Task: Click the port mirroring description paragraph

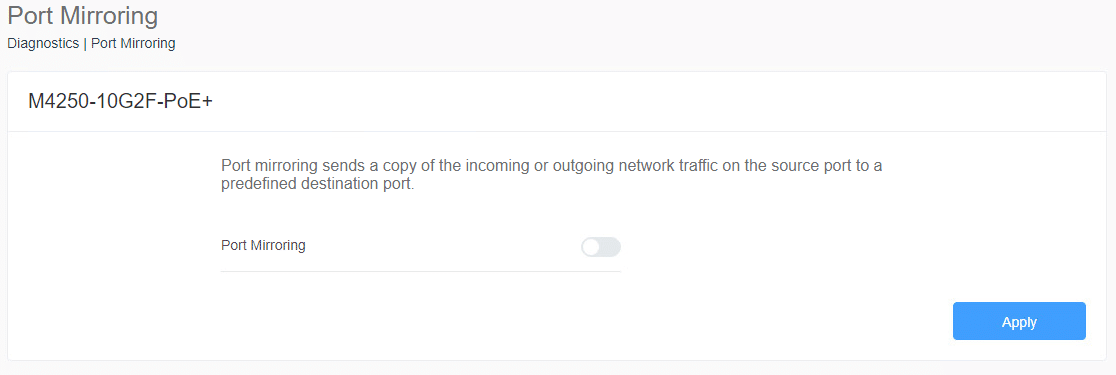Action: point(552,175)
